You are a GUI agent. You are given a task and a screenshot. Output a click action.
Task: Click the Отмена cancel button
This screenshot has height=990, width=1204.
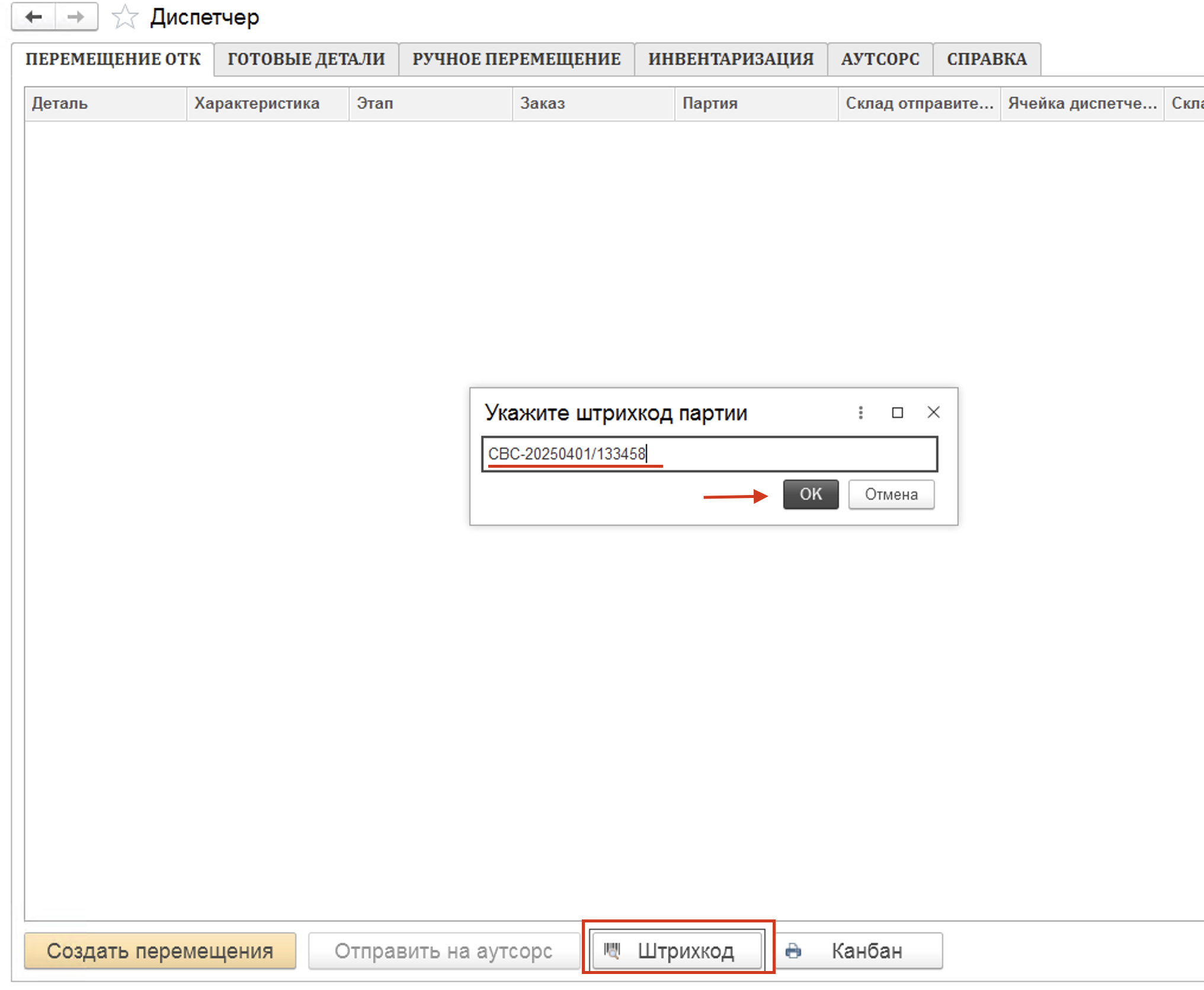[891, 494]
